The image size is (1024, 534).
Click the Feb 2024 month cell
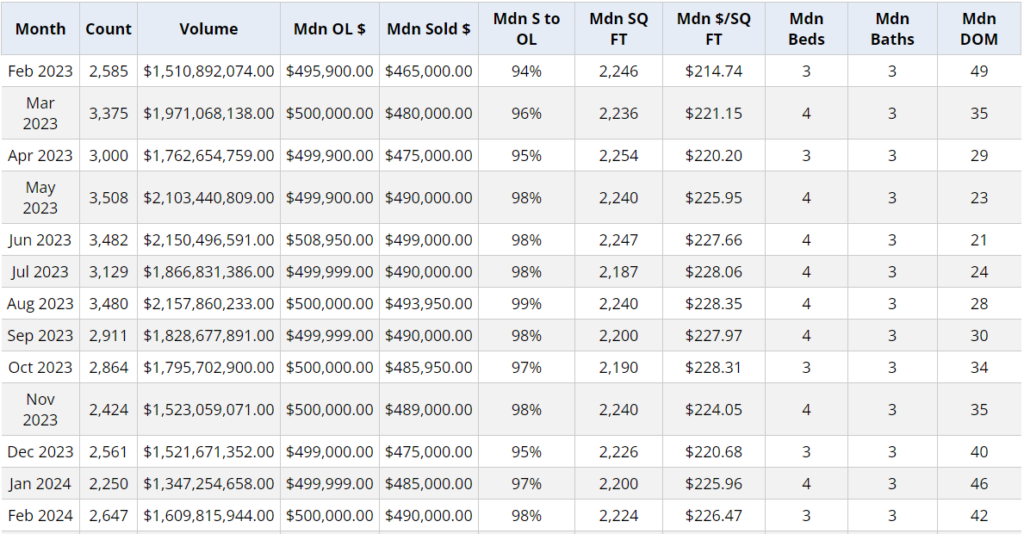40,516
